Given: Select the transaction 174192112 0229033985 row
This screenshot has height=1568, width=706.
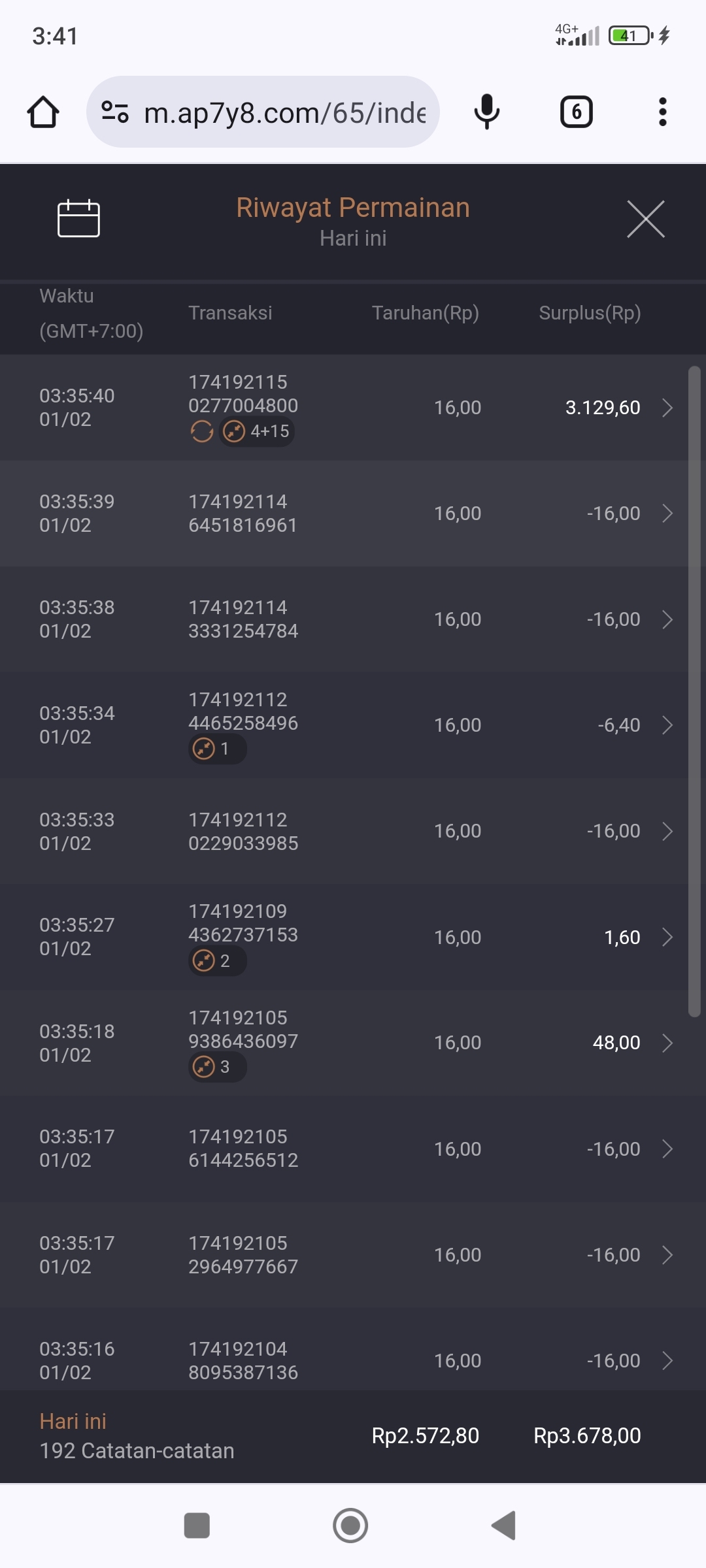Looking at the screenshot, I should (243, 831).
